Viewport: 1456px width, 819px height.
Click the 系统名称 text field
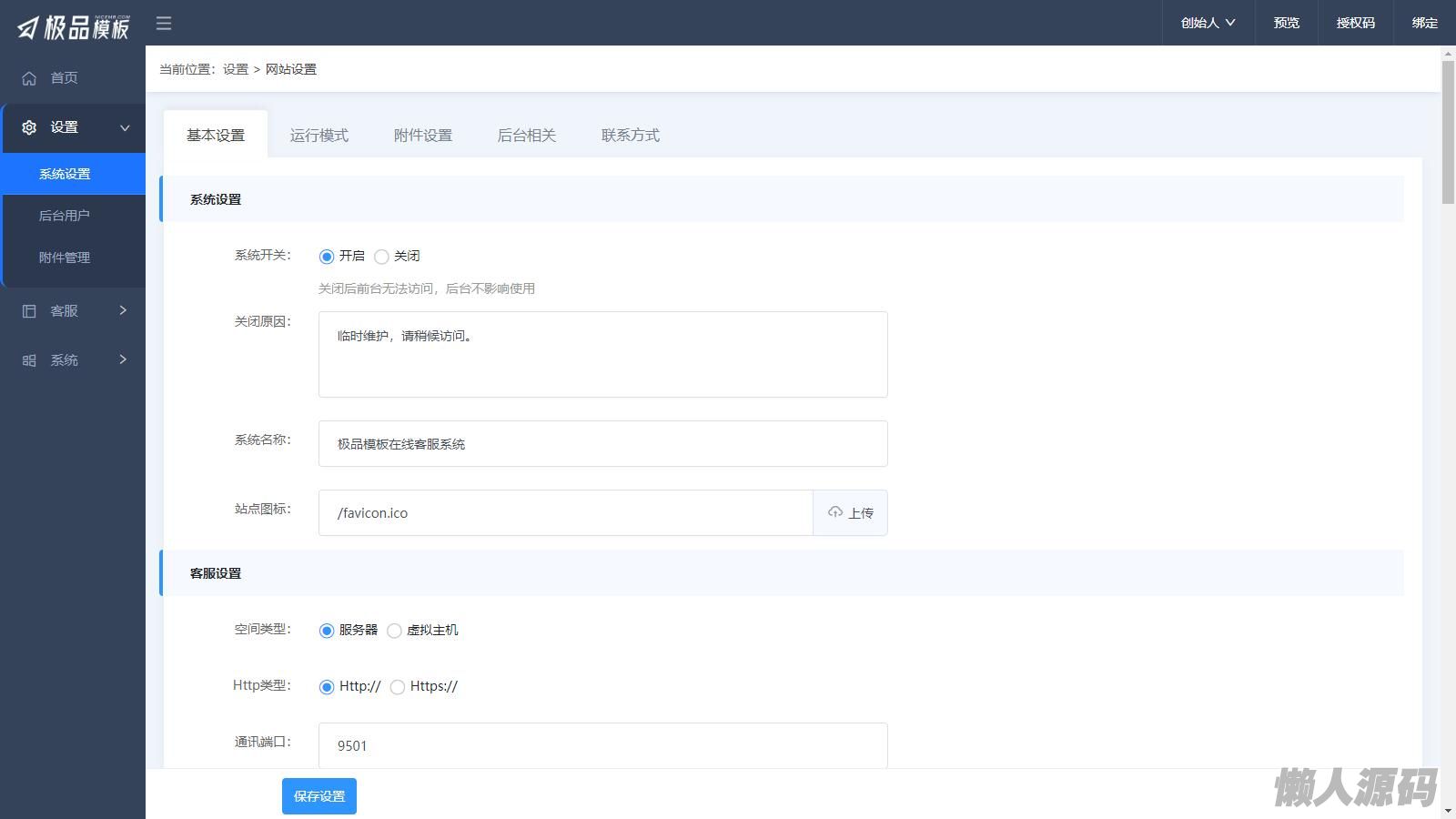point(602,443)
